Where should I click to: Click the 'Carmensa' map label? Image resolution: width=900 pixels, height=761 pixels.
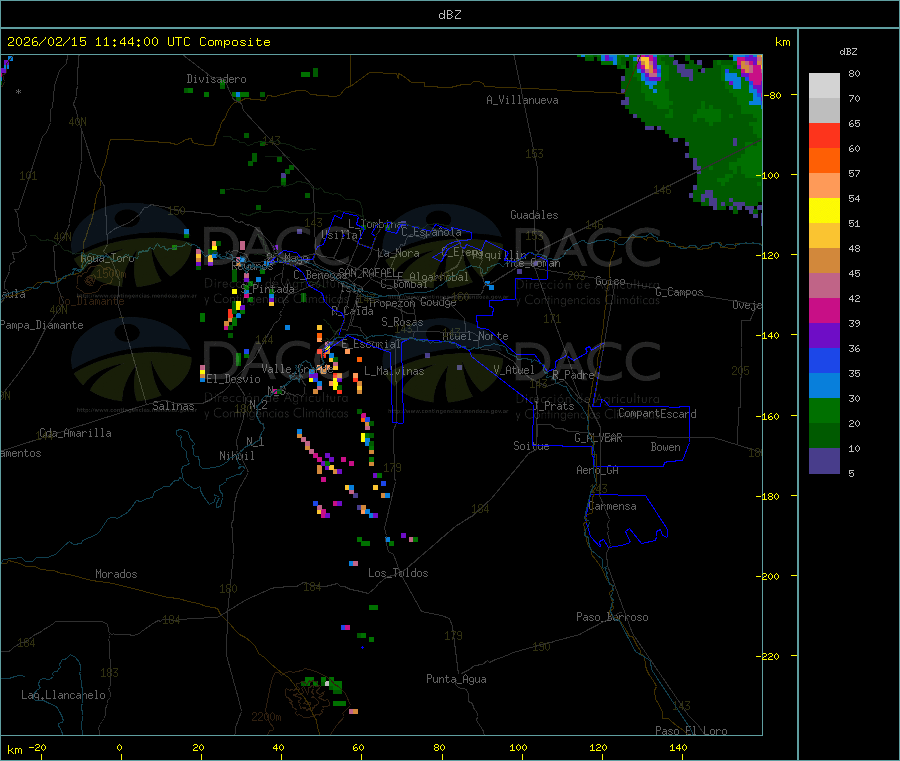(612, 507)
